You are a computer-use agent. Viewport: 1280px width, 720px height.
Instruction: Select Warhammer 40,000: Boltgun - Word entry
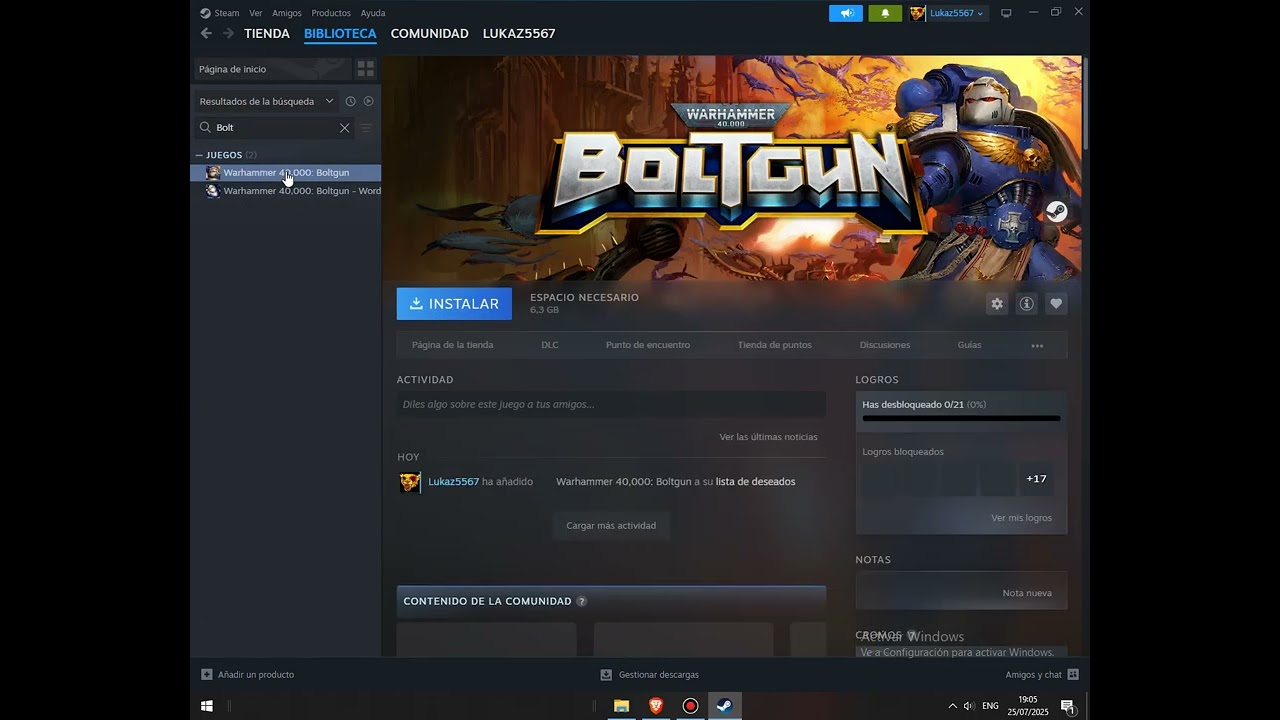(286, 191)
